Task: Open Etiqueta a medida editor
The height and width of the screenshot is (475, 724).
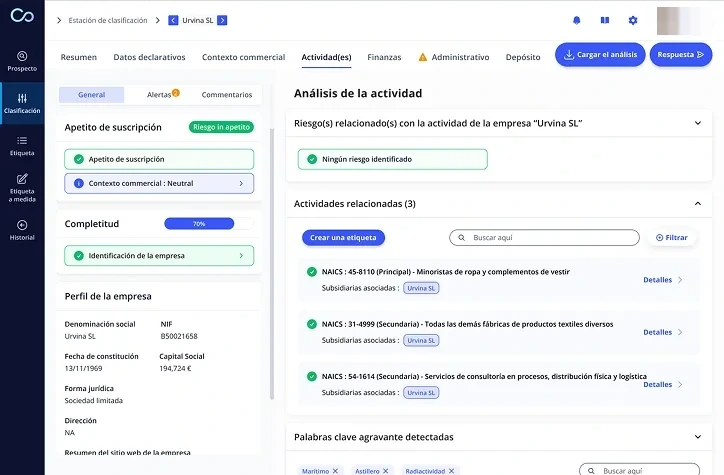Action: point(22,187)
